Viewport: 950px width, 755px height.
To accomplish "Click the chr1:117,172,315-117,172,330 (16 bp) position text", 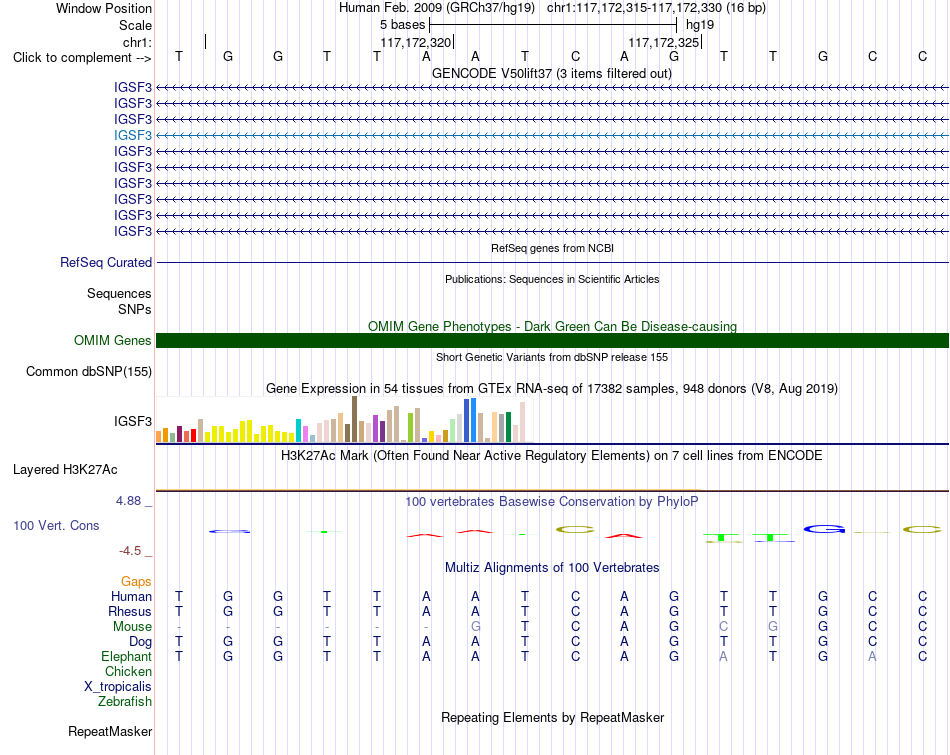I will [656, 8].
